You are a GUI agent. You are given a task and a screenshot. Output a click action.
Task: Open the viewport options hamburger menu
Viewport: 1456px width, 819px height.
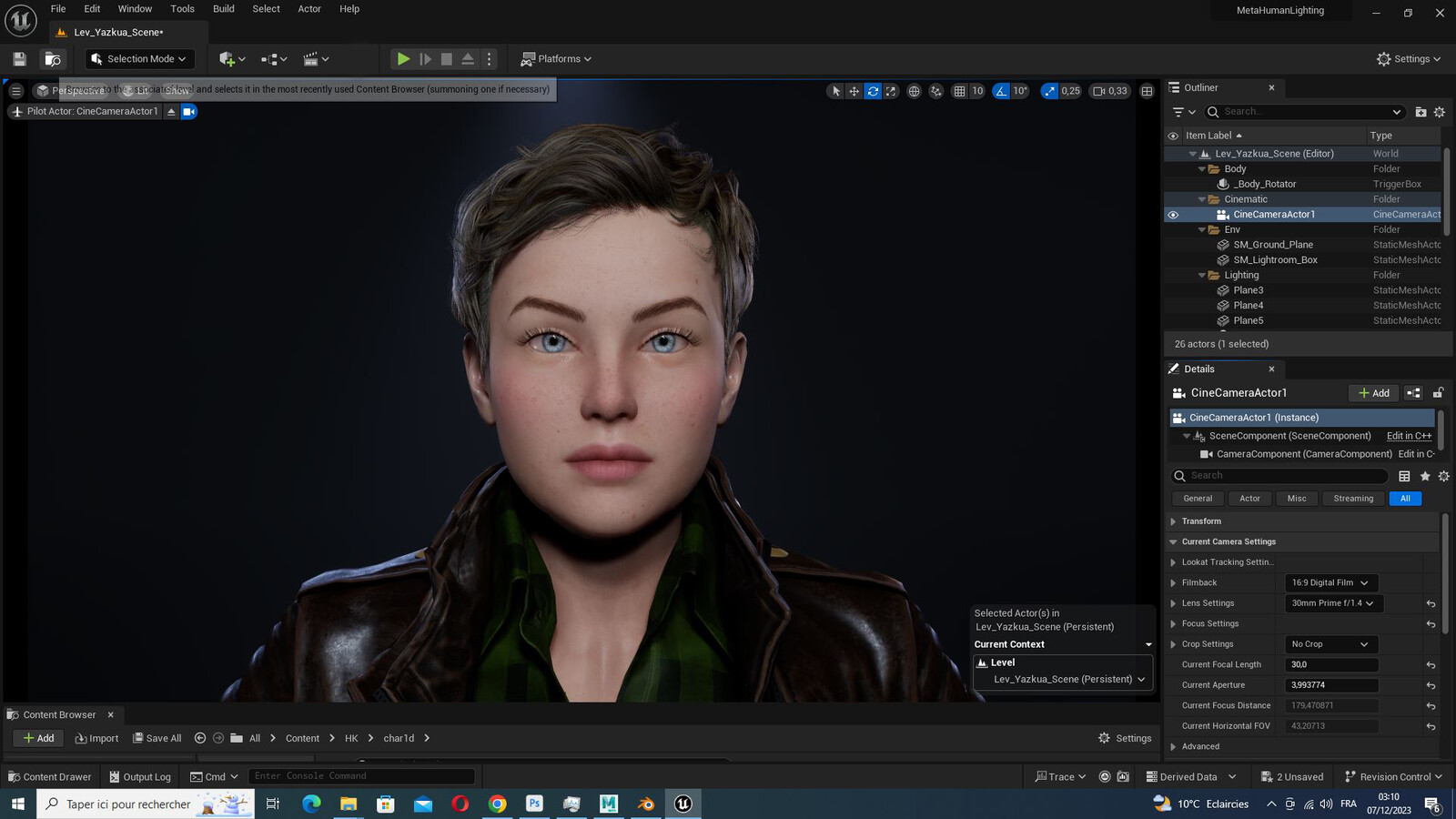point(15,91)
